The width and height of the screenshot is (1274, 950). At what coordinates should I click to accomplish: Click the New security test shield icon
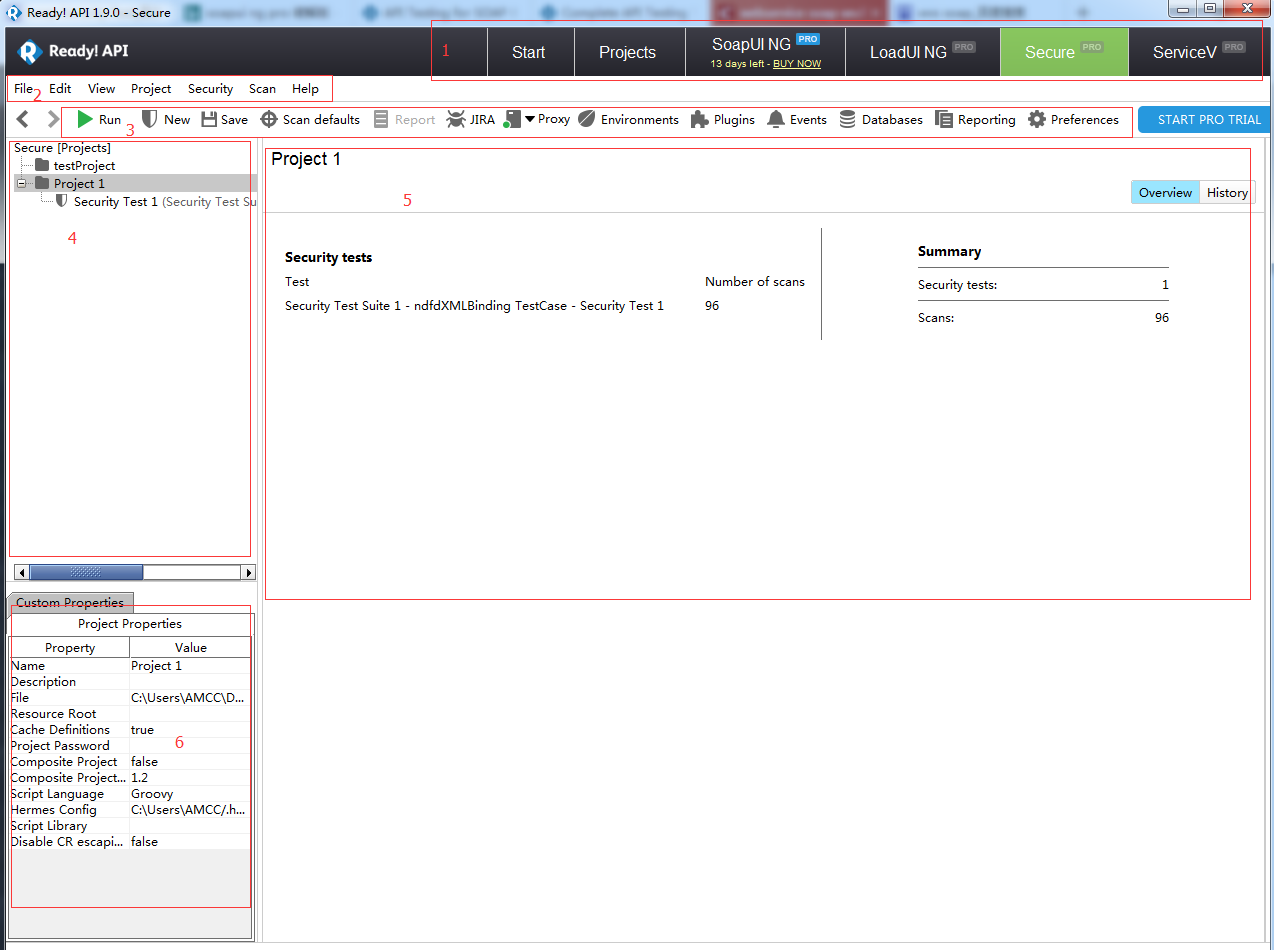coord(149,119)
